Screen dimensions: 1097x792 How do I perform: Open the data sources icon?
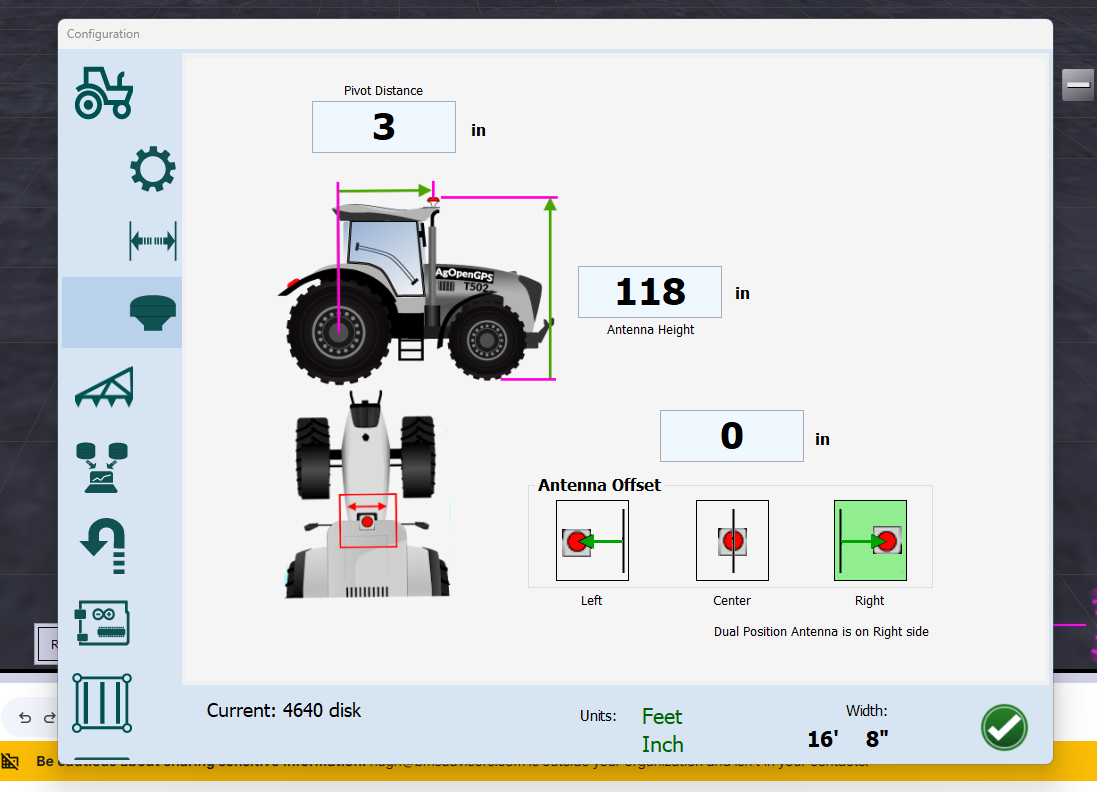click(102, 467)
